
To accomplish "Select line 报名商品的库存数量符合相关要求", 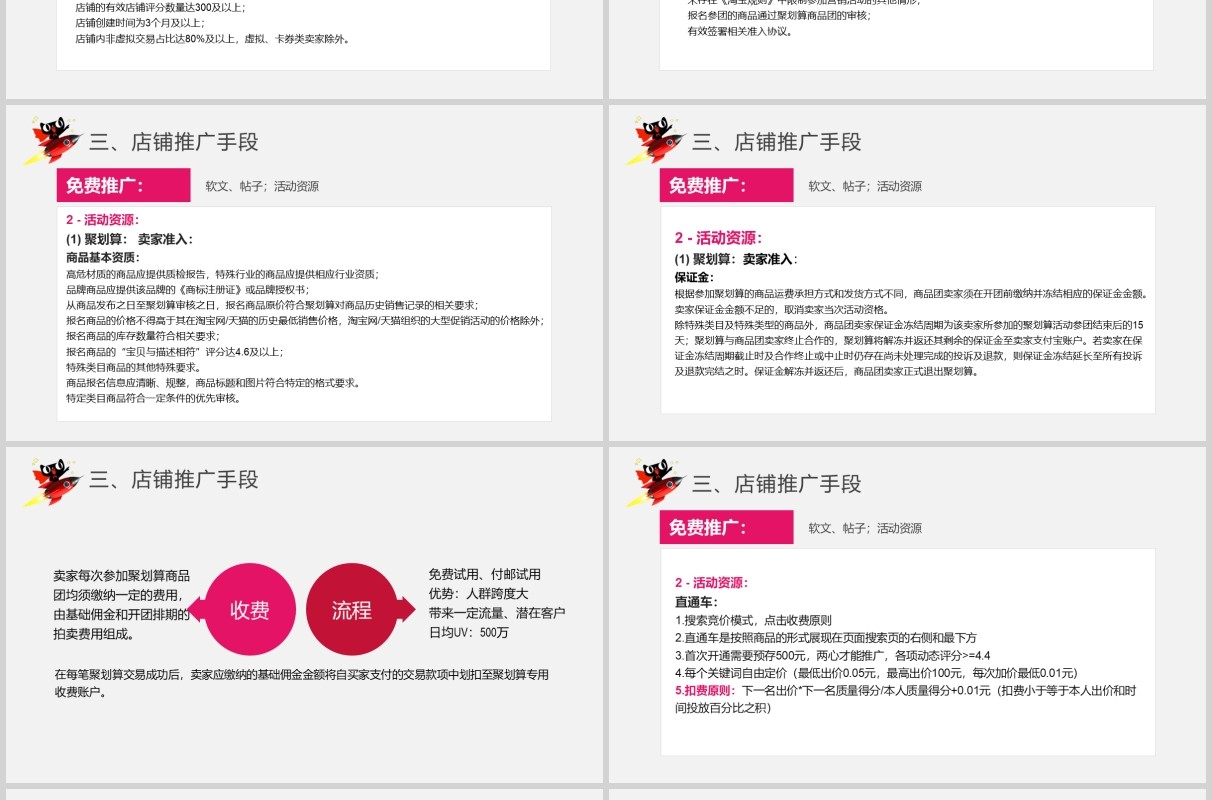I will point(142,336).
